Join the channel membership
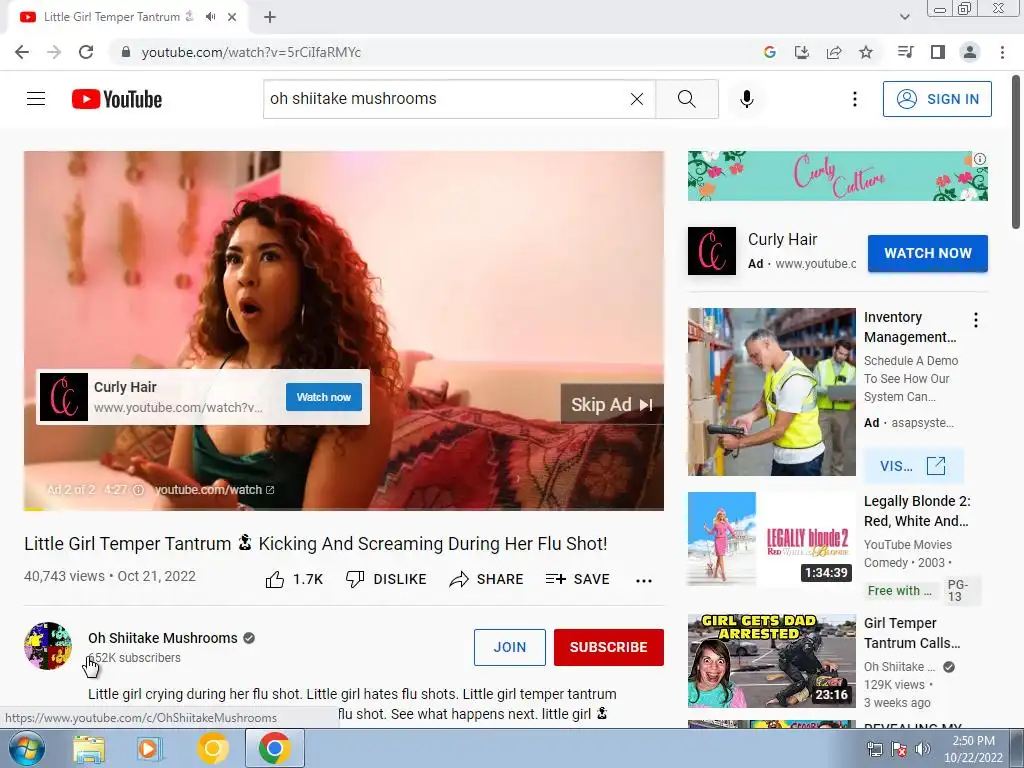Screen dimensions: 1024x768 [509, 647]
